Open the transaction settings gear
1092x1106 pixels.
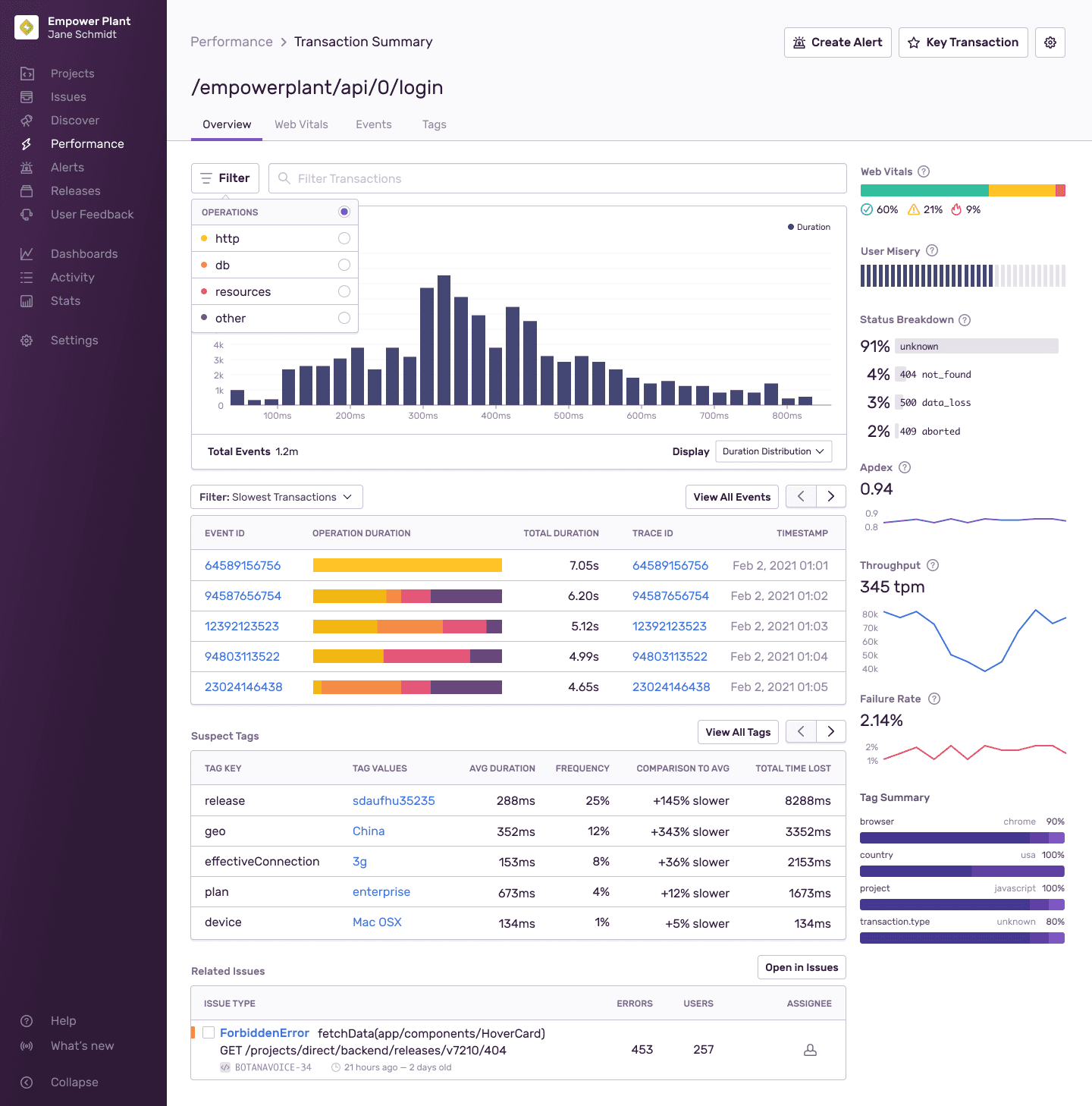(x=1050, y=42)
